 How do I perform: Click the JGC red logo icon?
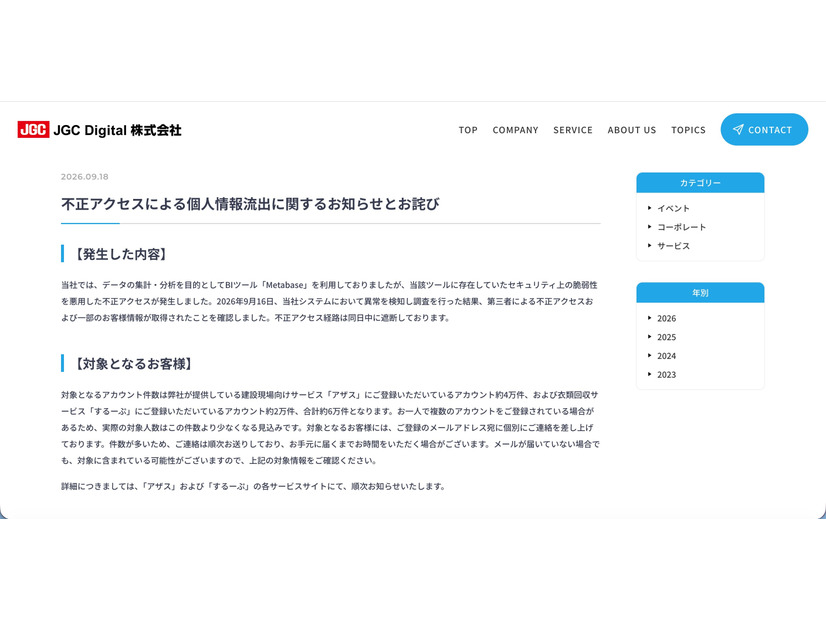tap(33, 130)
